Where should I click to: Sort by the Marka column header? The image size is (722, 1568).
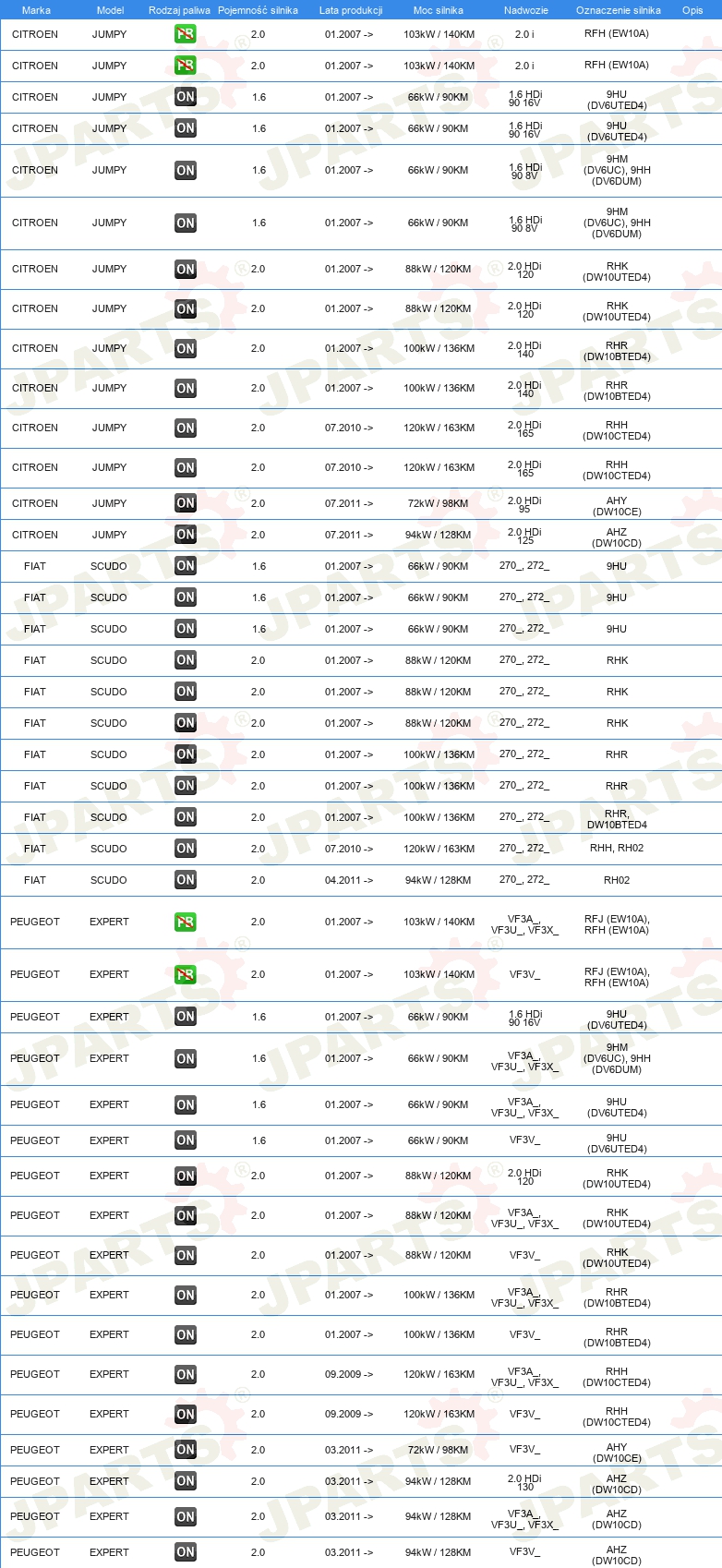tap(36, 10)
